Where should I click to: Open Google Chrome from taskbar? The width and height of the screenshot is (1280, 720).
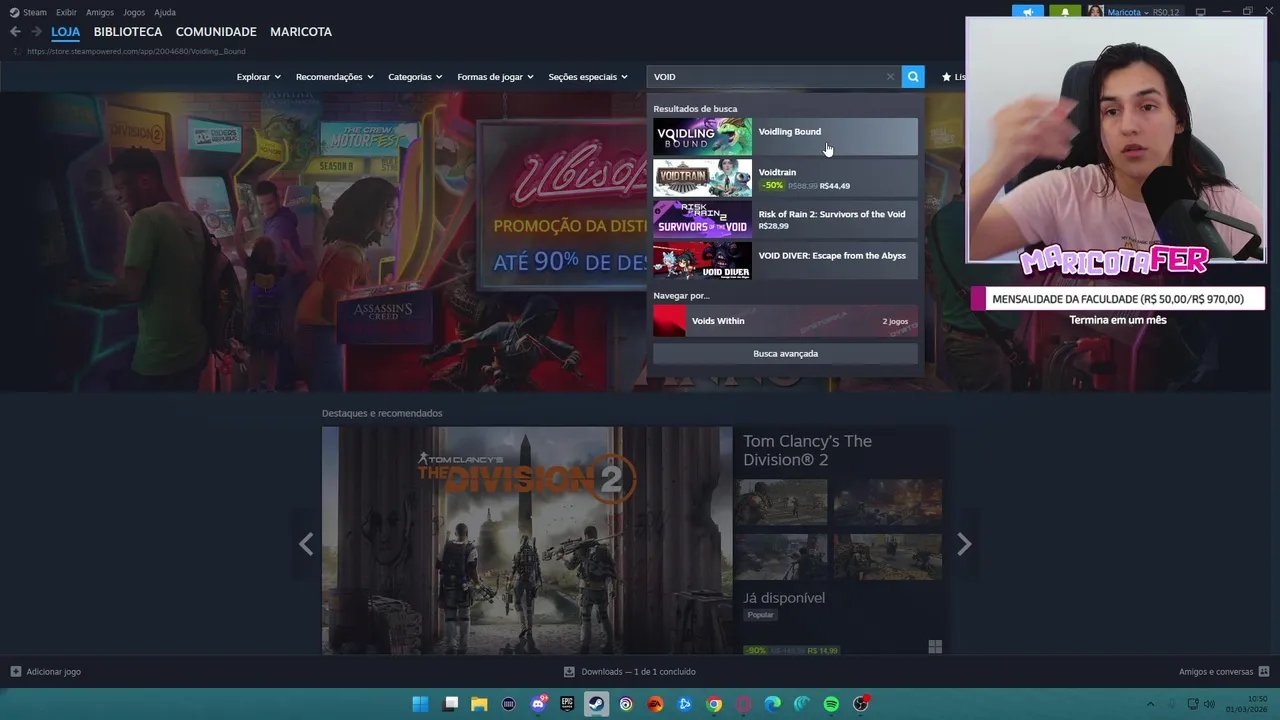714,704
